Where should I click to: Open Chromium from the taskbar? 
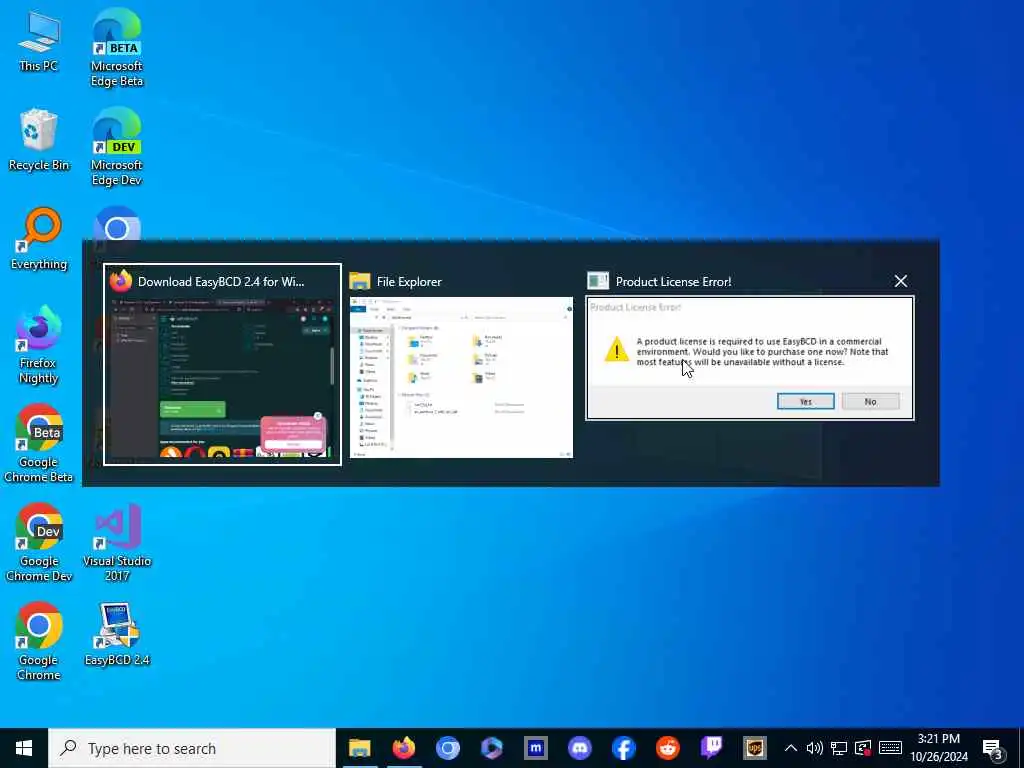click(x=447, y=748)
